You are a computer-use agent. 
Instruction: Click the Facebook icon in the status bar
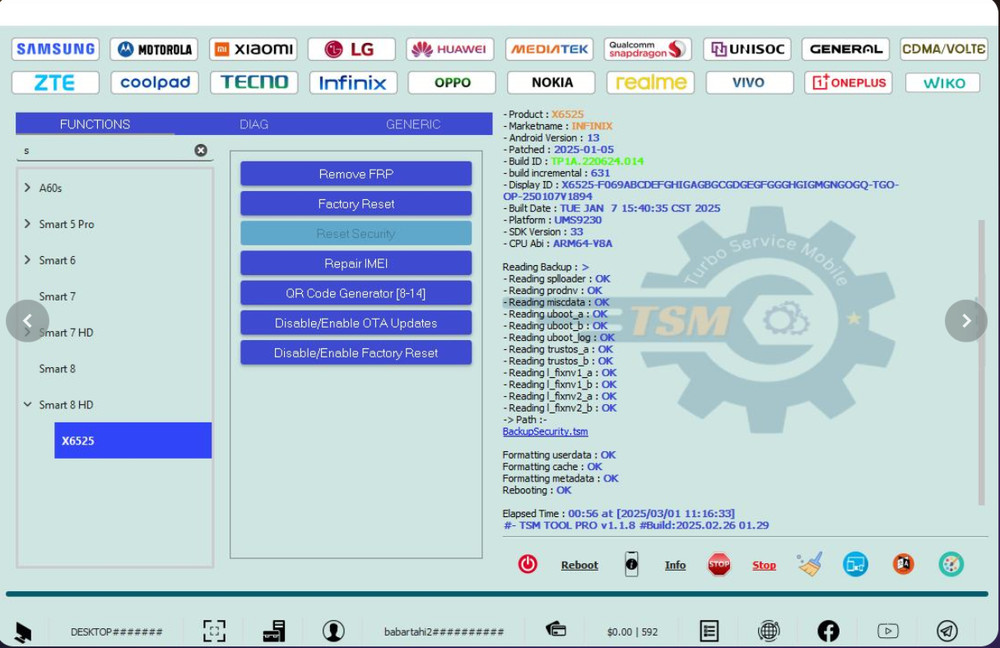(828, 631)
